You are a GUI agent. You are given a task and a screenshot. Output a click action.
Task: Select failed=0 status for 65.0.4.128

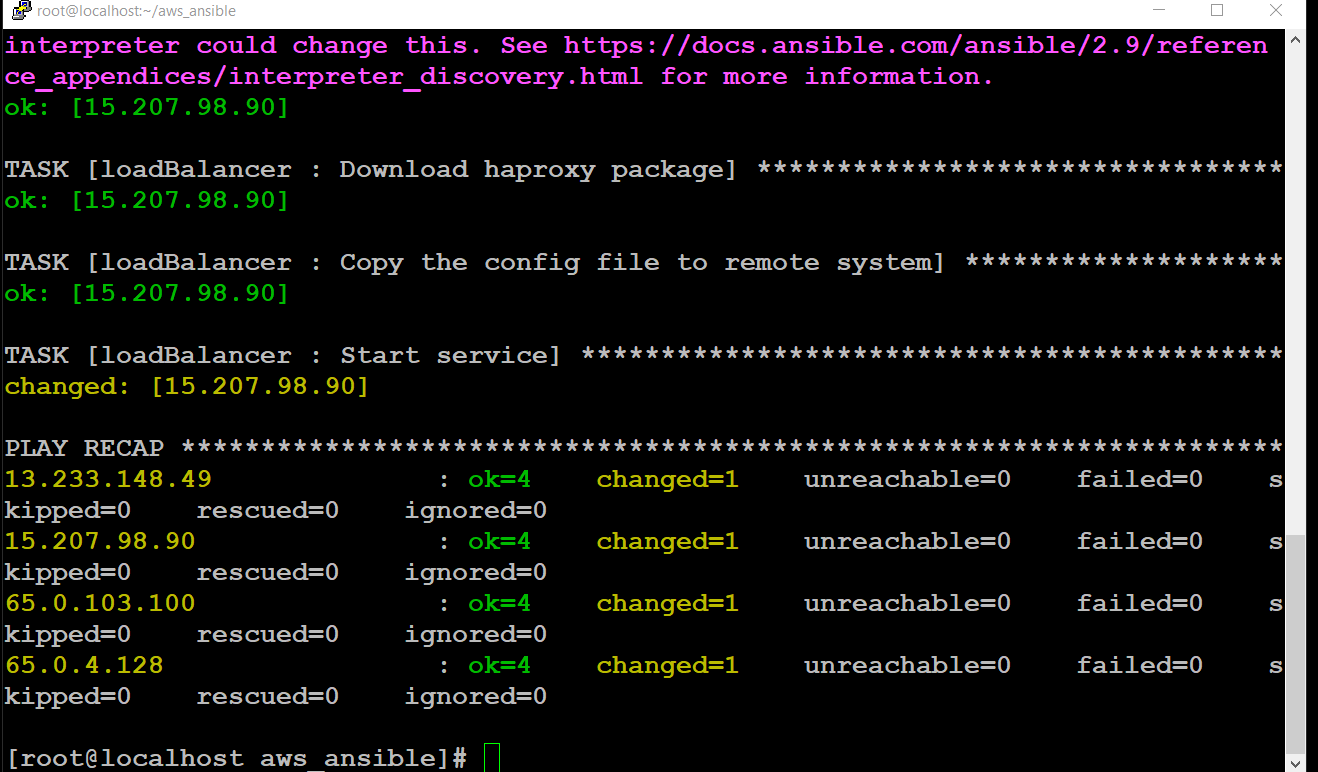click(x=1139, y=665)
